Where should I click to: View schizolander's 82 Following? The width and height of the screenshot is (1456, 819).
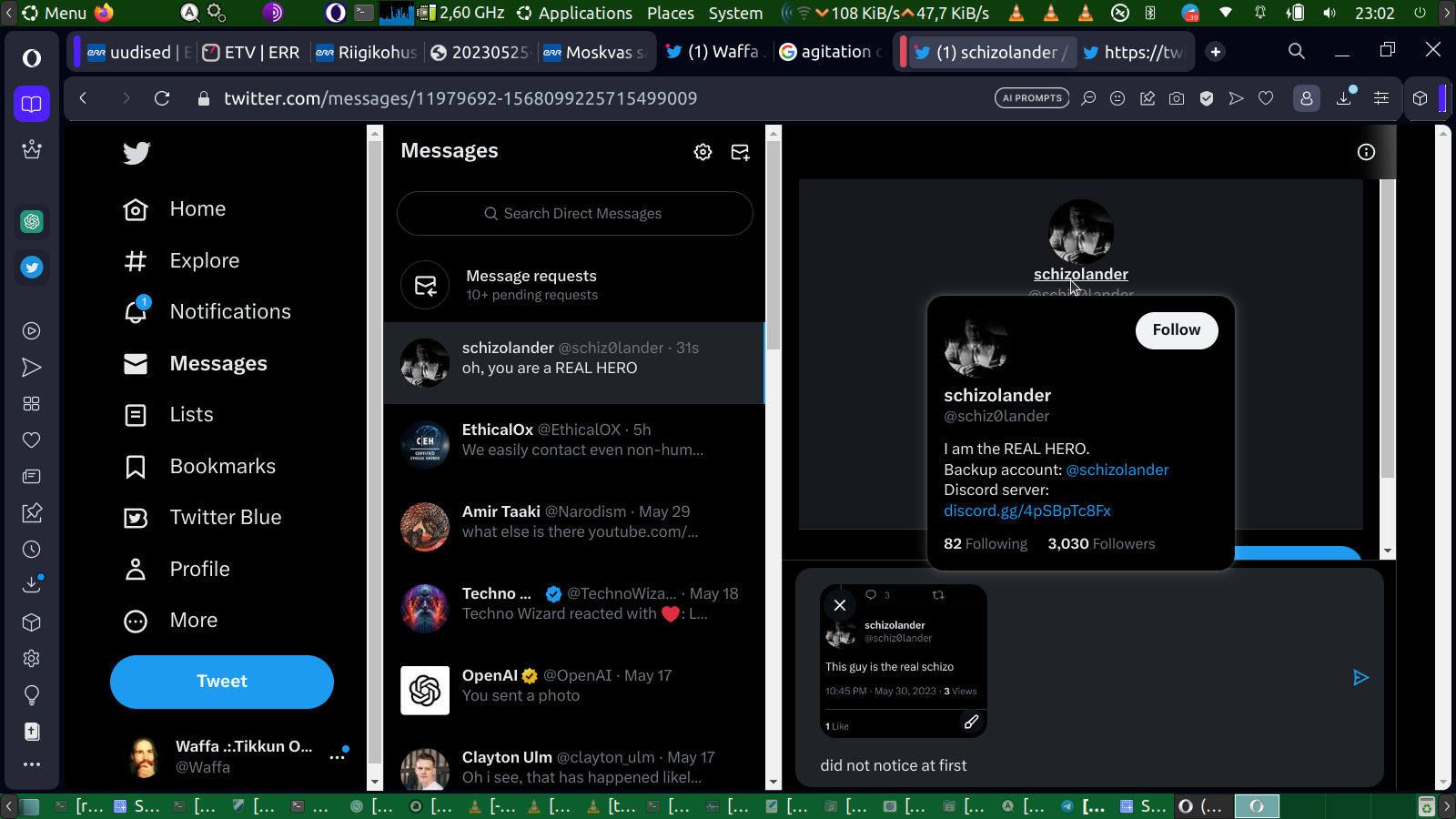[986, 543]
